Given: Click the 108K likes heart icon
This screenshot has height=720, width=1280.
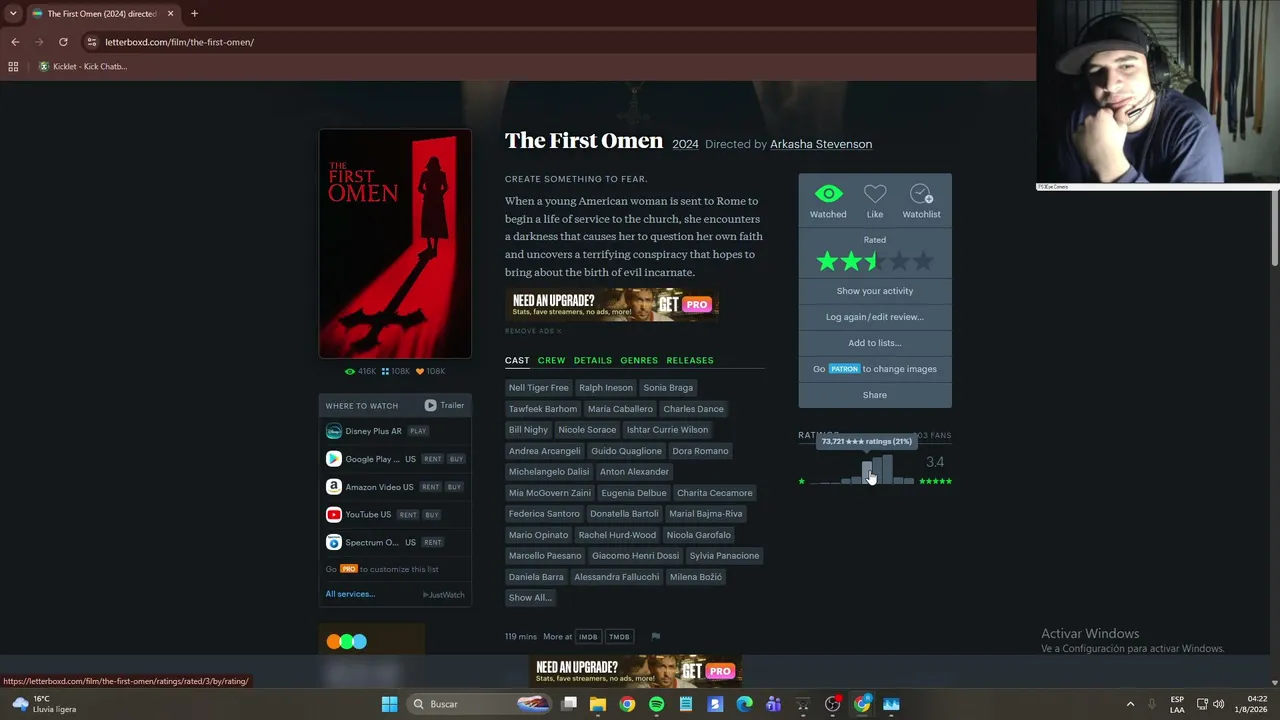Looking at the screenshot, I should click(x=420, y=371).
